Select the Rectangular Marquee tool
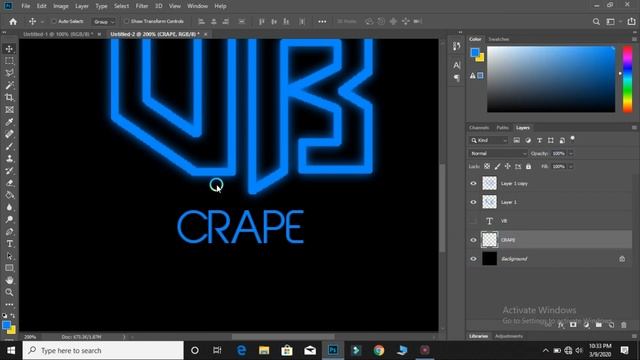This screenshot has width=640, height=360. point(9,61)
